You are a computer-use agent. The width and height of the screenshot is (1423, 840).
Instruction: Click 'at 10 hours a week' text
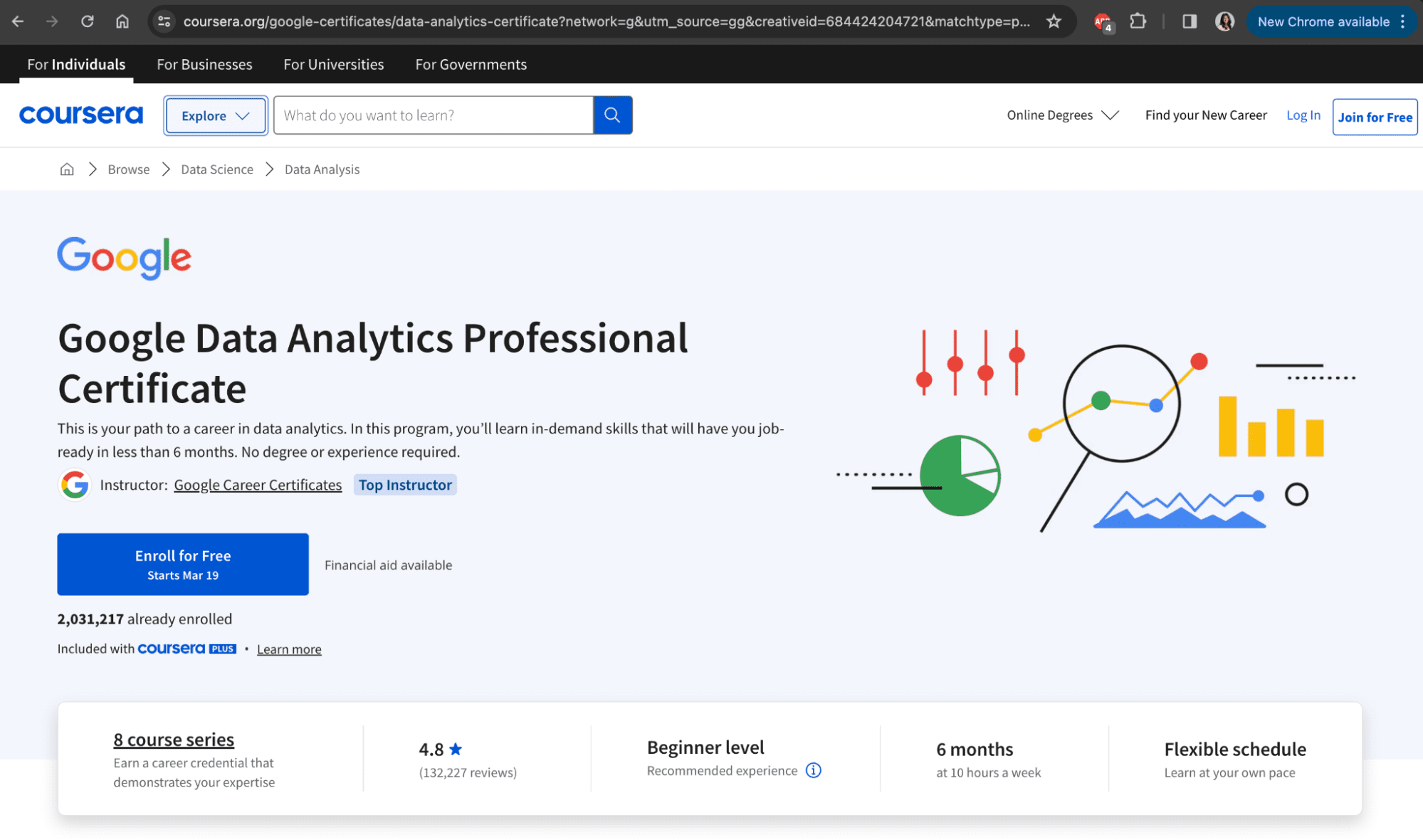(x=988, y=772)
